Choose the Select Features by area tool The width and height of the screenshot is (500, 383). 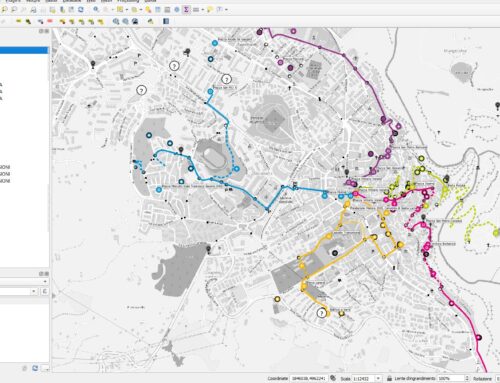[120, 9]
